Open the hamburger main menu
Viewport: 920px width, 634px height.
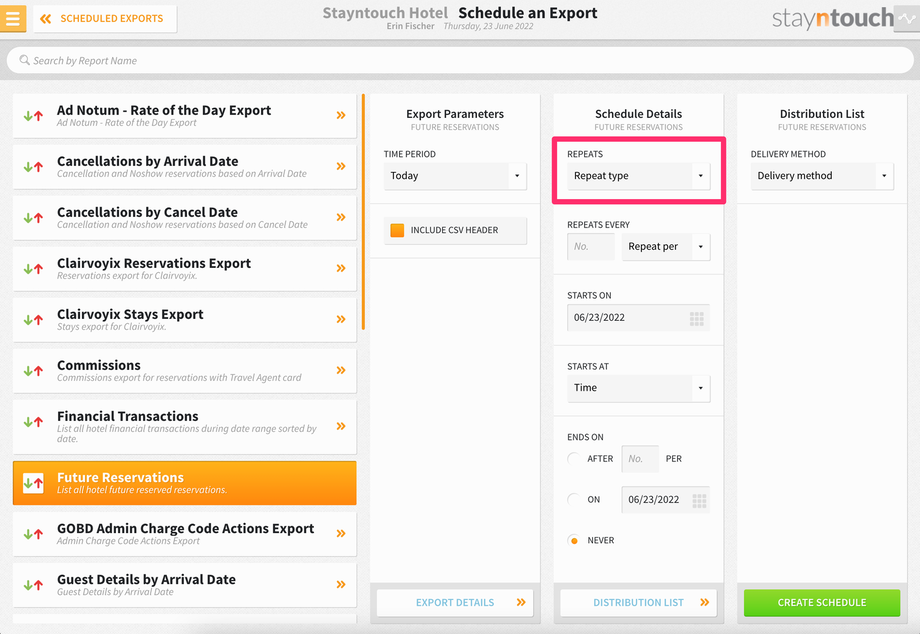12,18
